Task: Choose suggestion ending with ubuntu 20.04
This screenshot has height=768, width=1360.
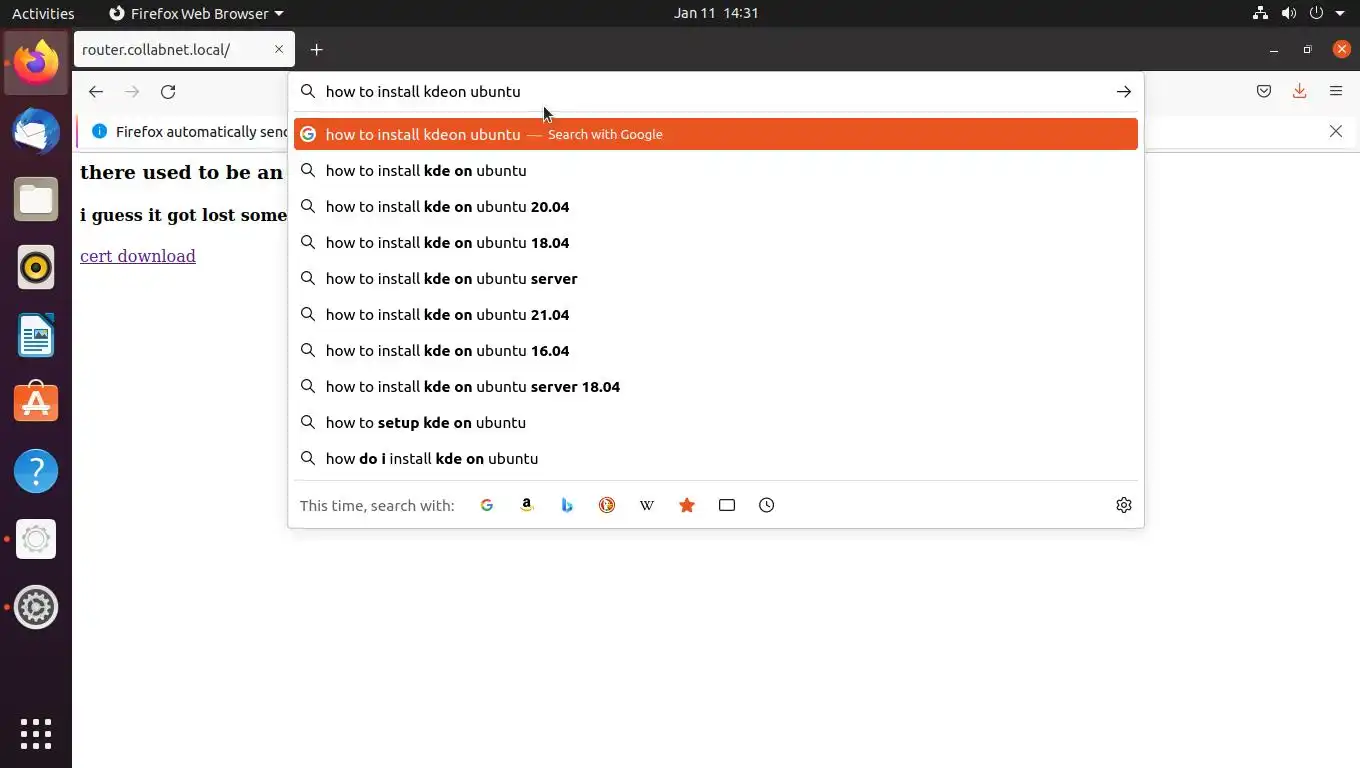Action: (716, 206)
